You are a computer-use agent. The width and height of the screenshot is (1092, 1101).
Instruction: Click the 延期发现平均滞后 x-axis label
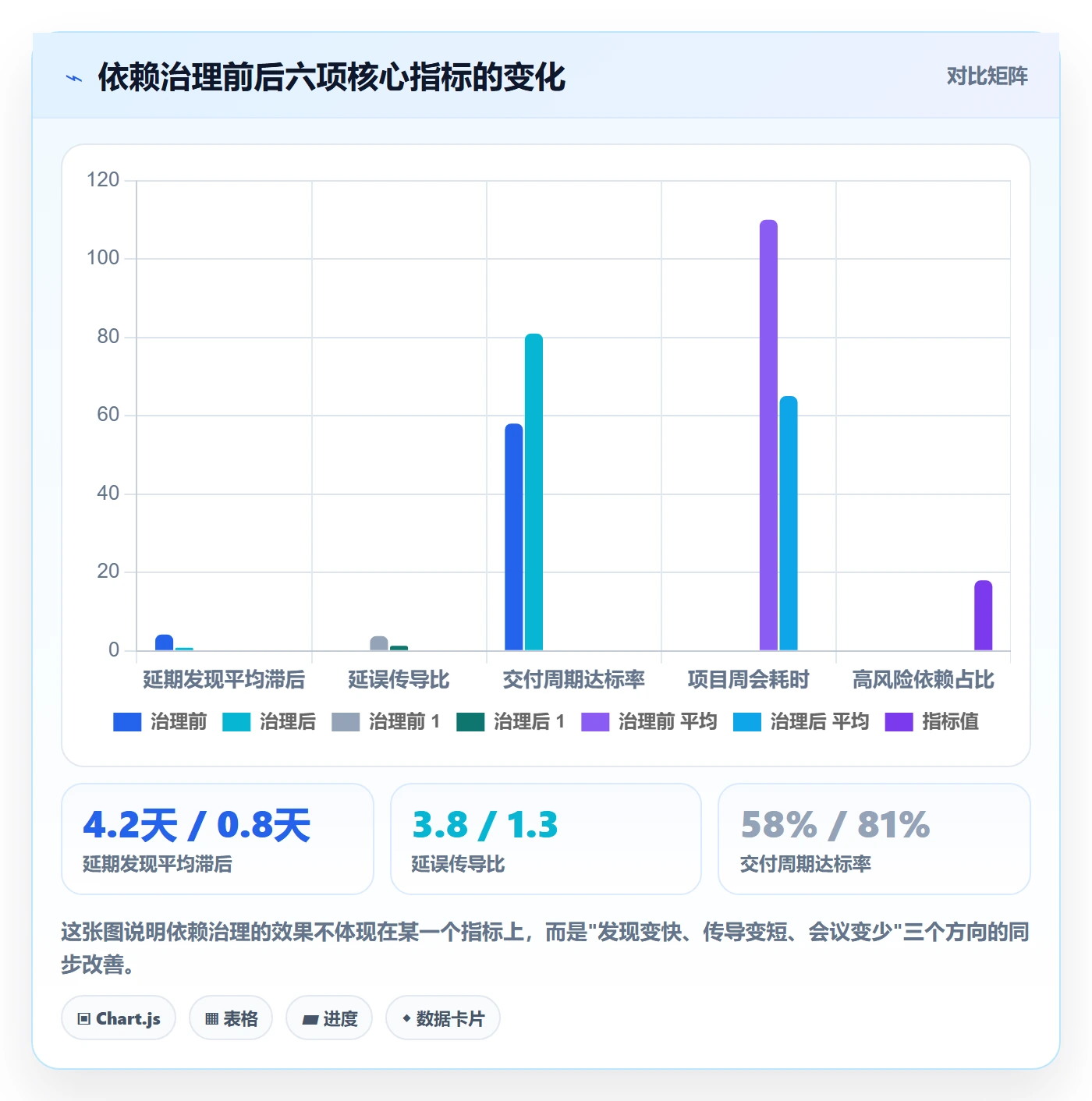point(225,680)
